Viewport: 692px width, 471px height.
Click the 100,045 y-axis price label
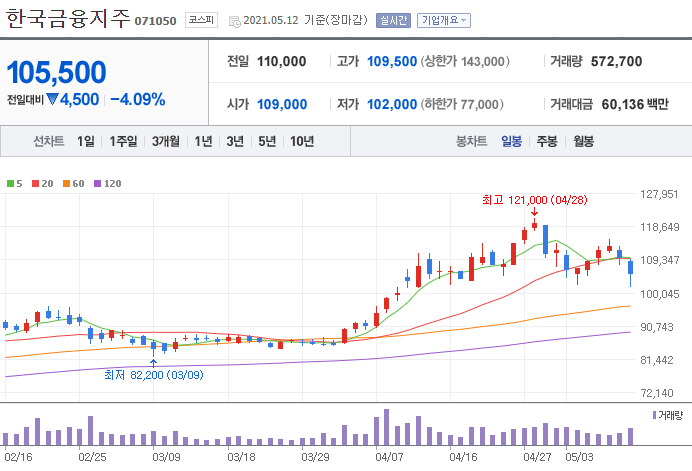(x=660, y=294)
